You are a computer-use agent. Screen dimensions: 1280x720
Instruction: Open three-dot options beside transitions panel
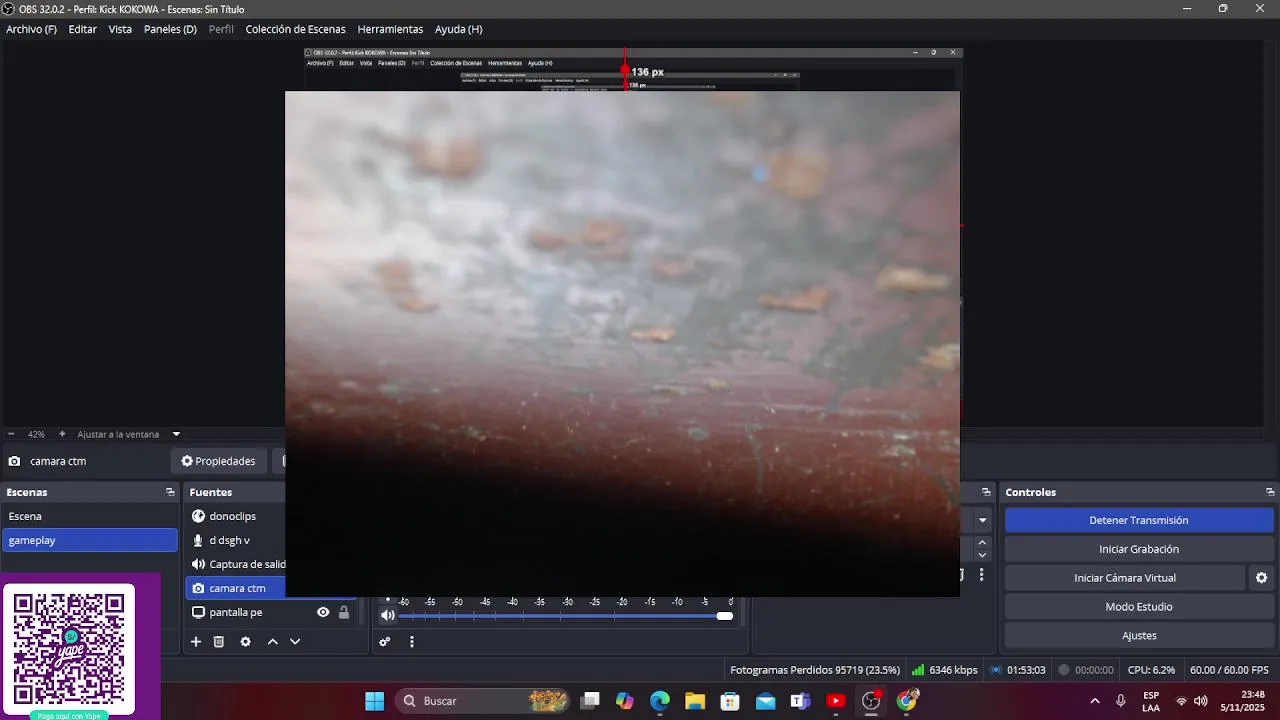click(981, 575)
